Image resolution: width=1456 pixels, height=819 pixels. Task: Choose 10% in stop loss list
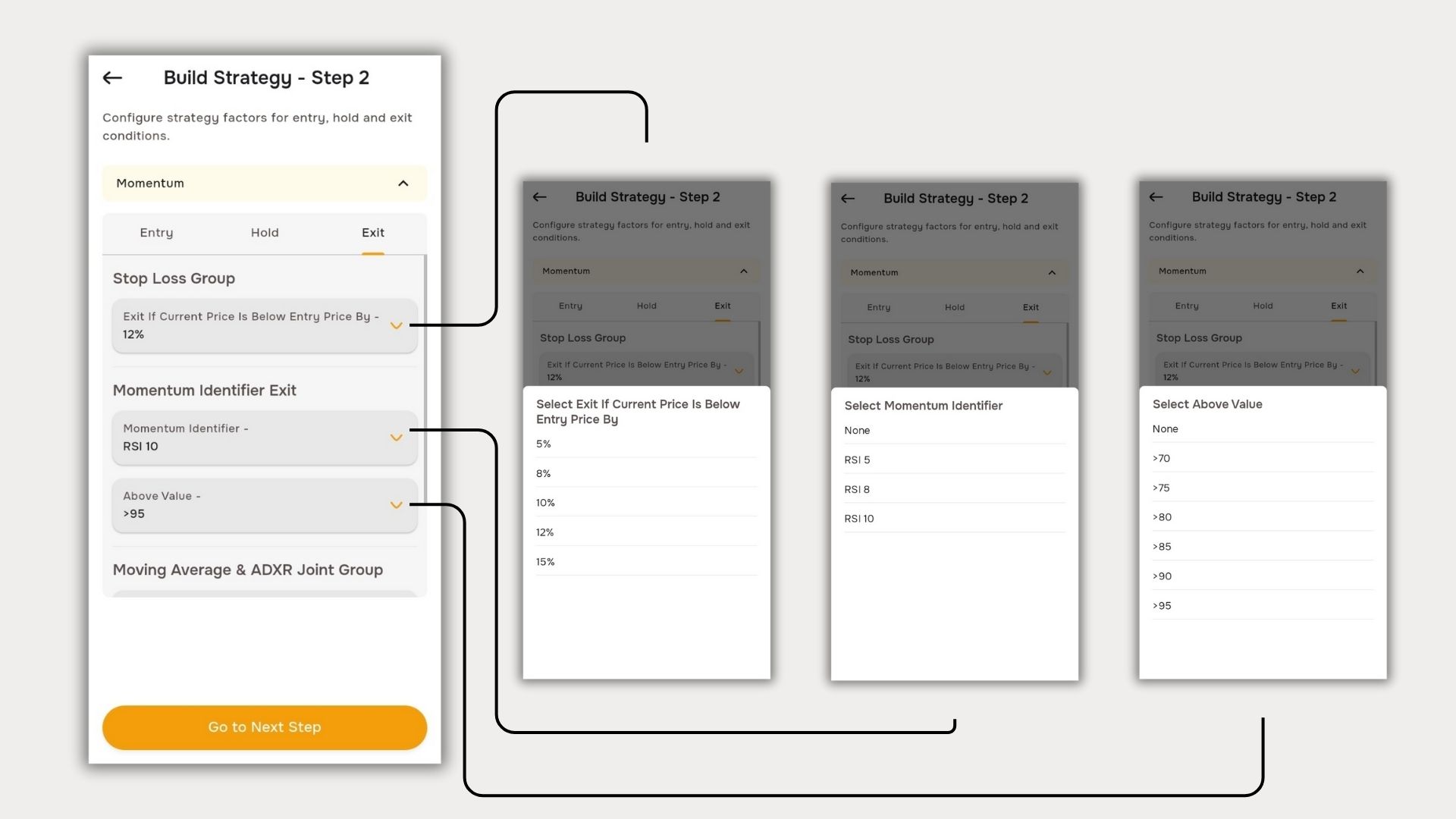(646, 503)
